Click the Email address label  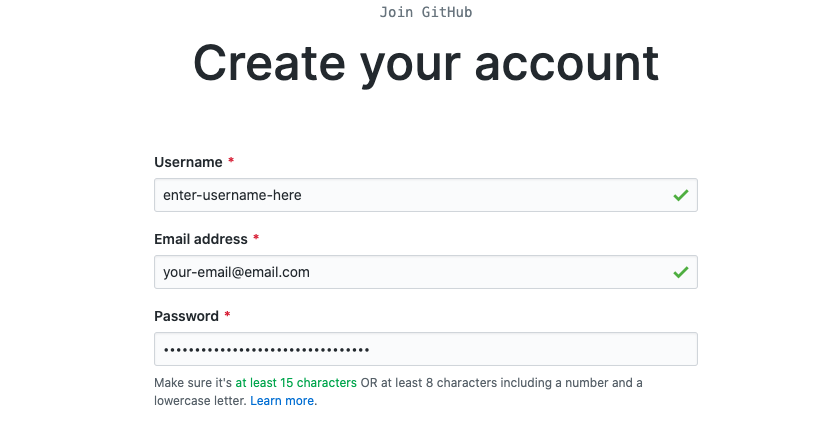pos(200,239)
